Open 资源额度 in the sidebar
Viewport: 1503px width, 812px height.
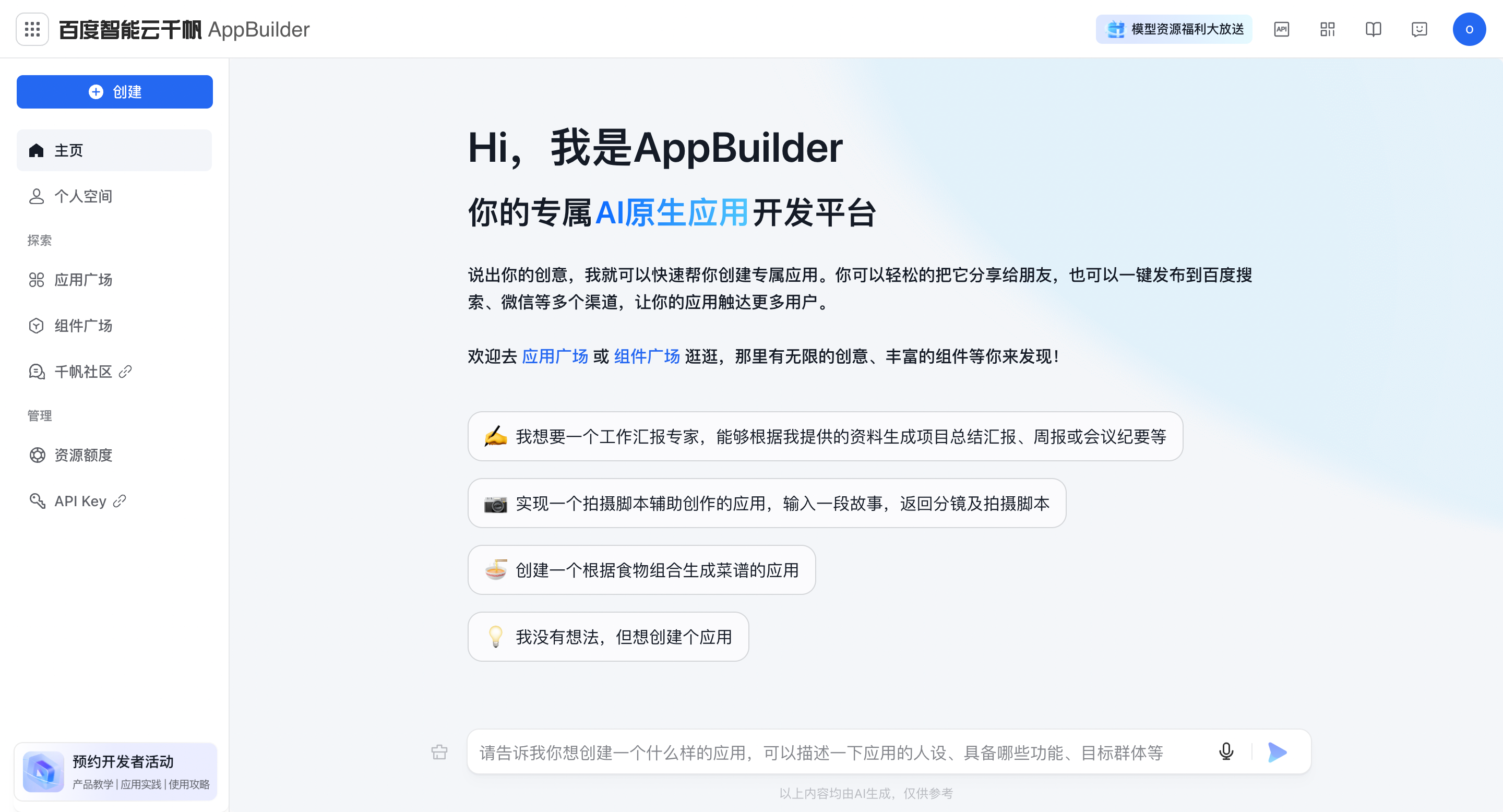(114, 455)
